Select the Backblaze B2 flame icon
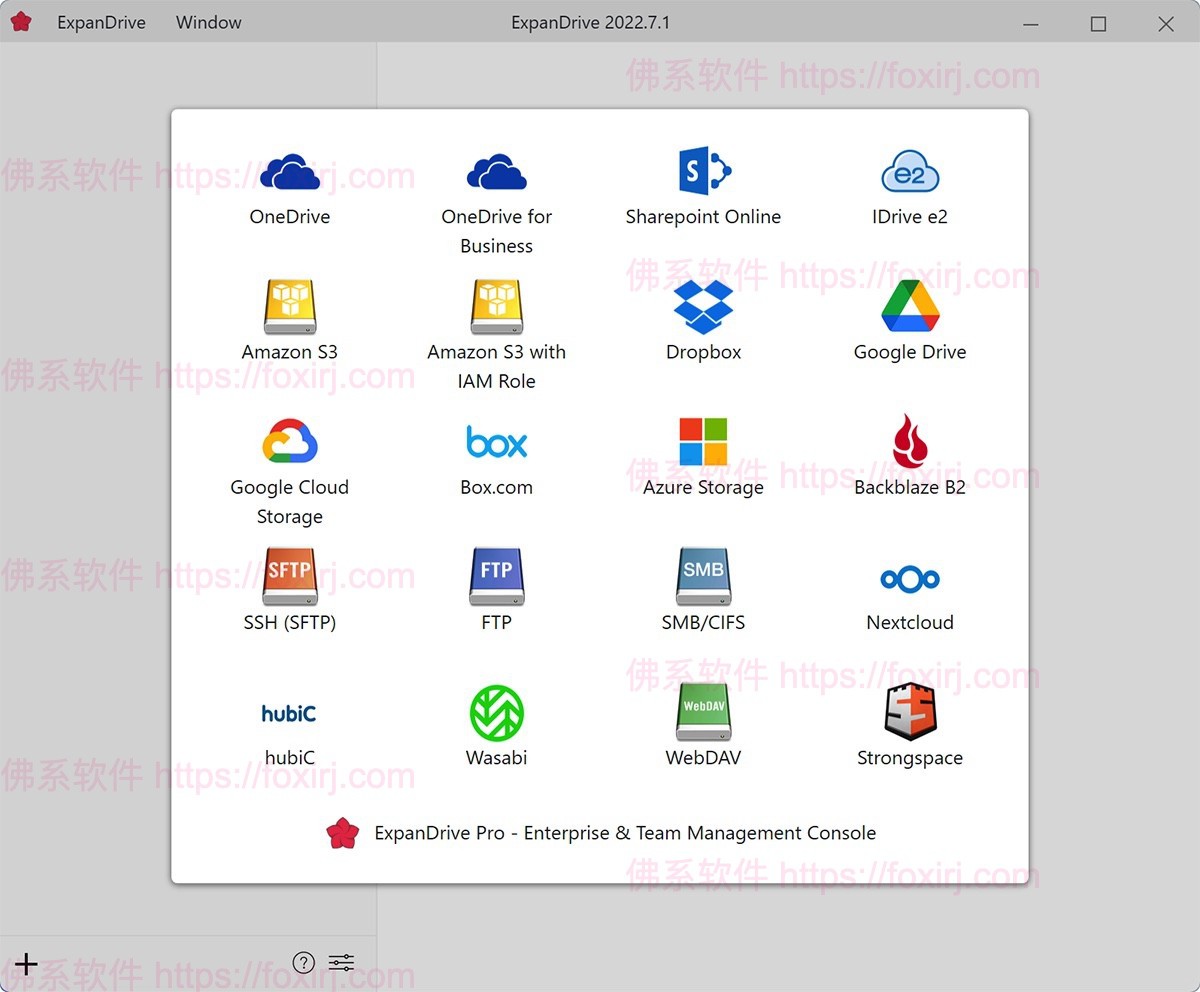Image resolution: width=1200 pixels, height=992 pixels. [x=909, y=441]
